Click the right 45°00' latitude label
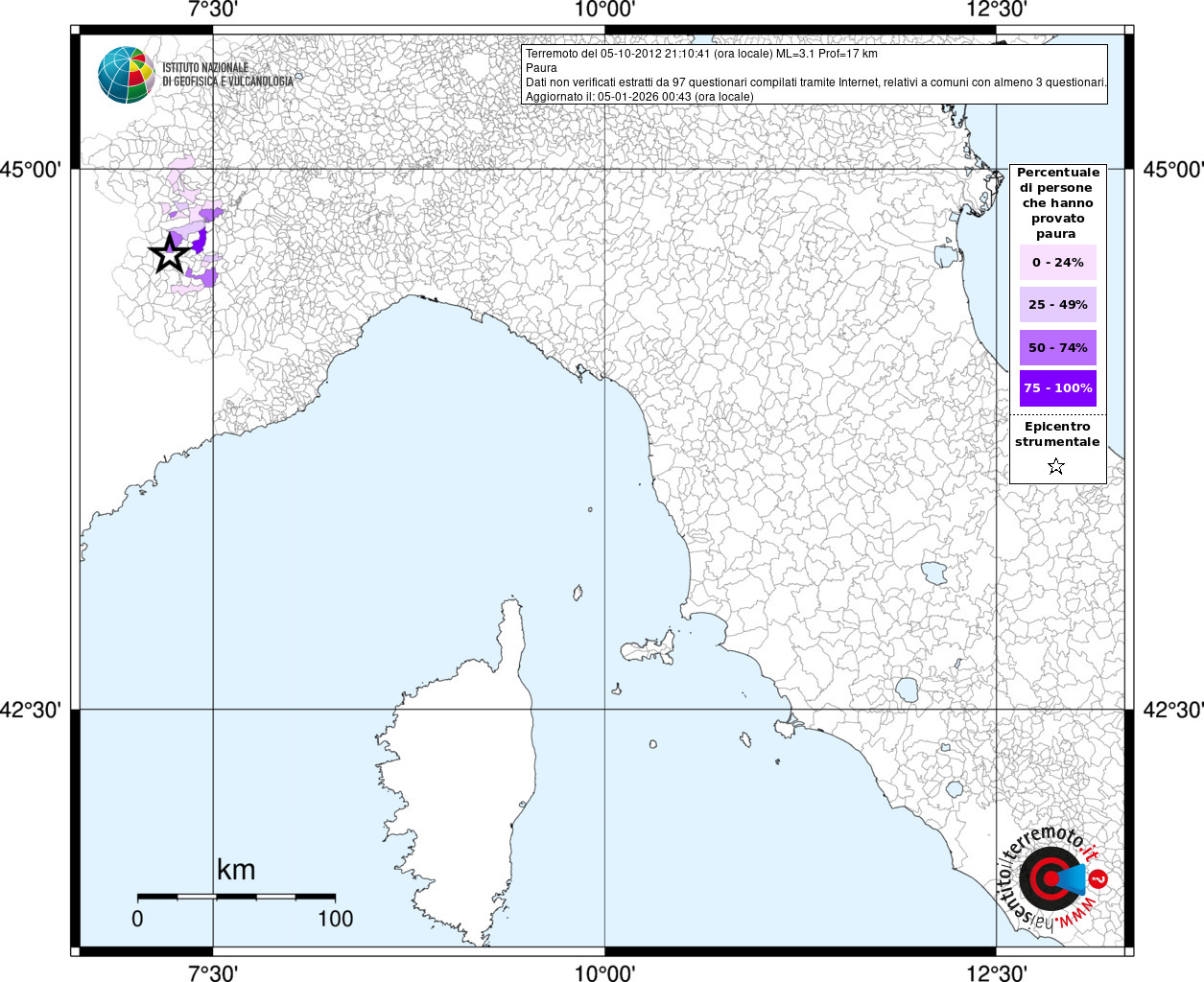Image resolution: width=1204 pixels, height=982 pixels. (x=1173, y=170)
